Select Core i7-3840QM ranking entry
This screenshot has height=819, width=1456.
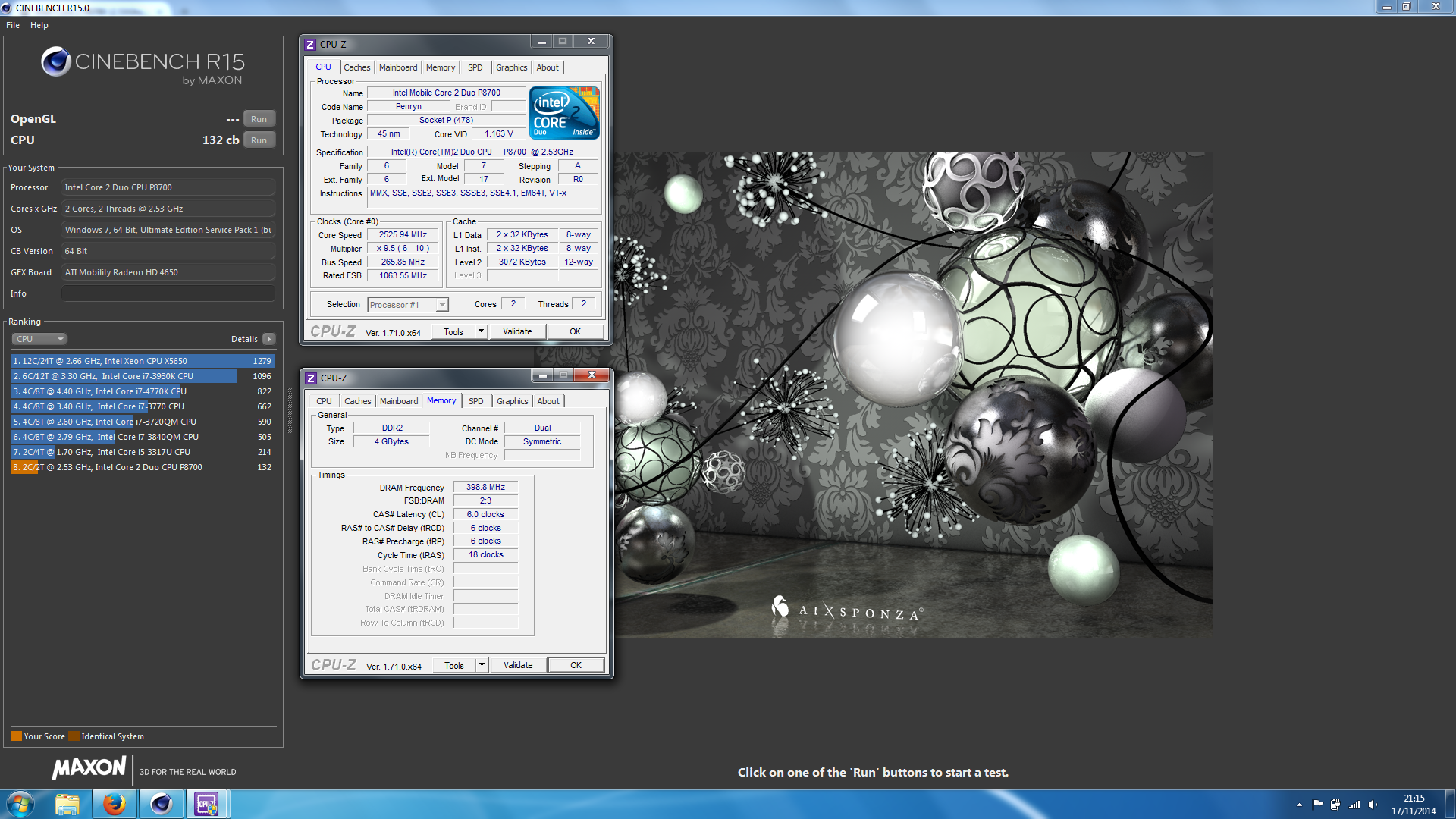tap(143, 437)
